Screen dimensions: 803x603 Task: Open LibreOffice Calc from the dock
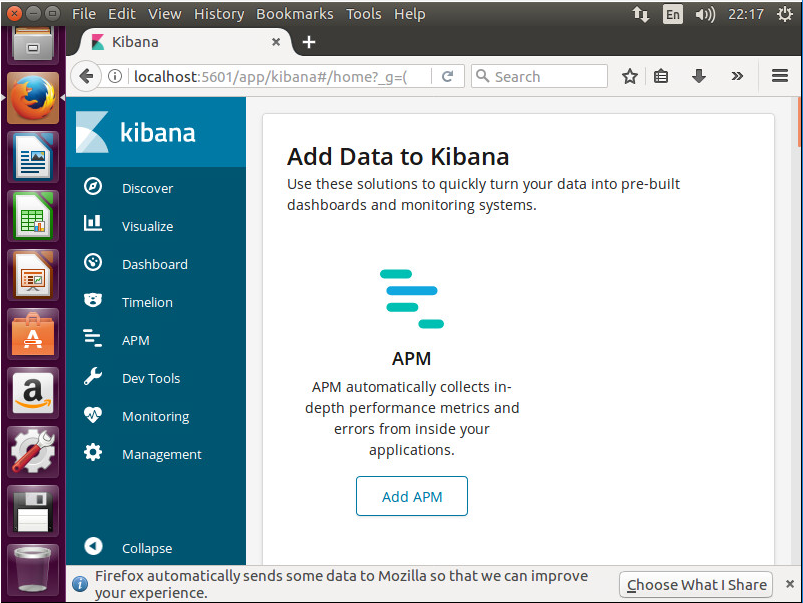click(33, 216)
